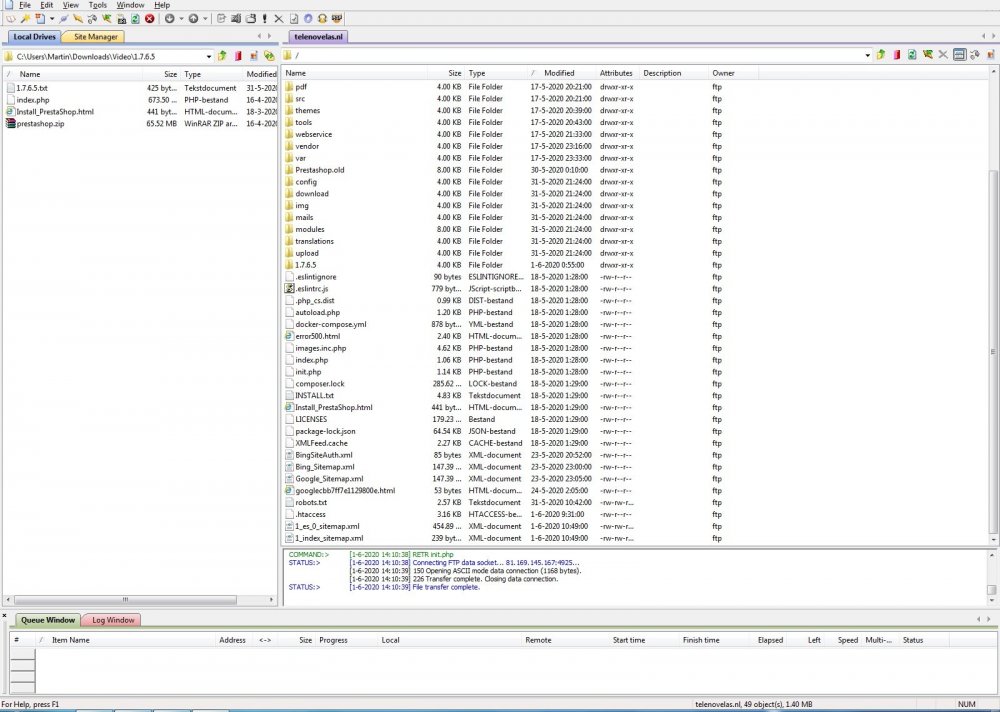This screenshot has height=712, width=1000.
Task: Sort remote files by the Size column
Action: [x=455, y=73]
